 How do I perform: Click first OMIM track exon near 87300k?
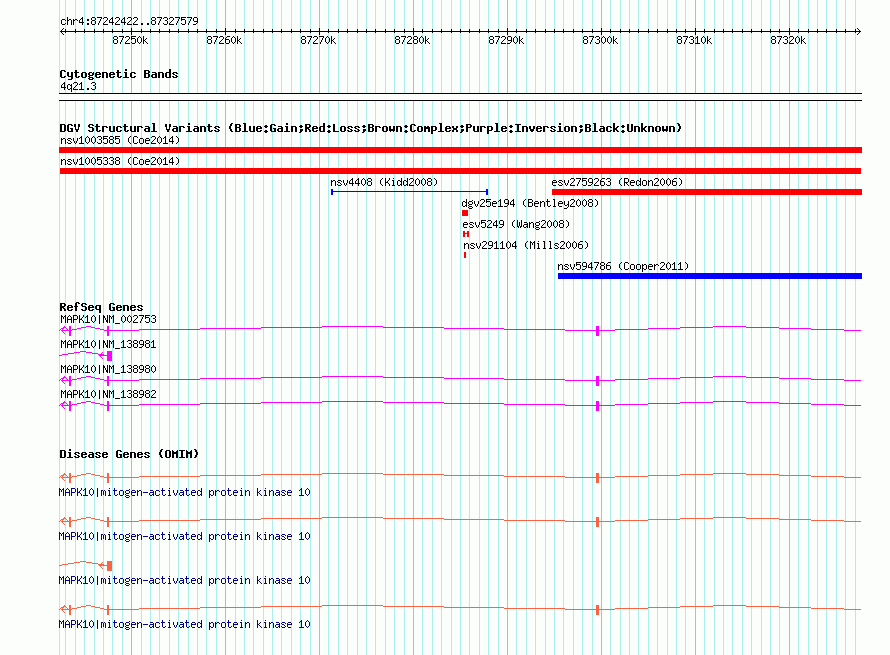click(598, 478)
